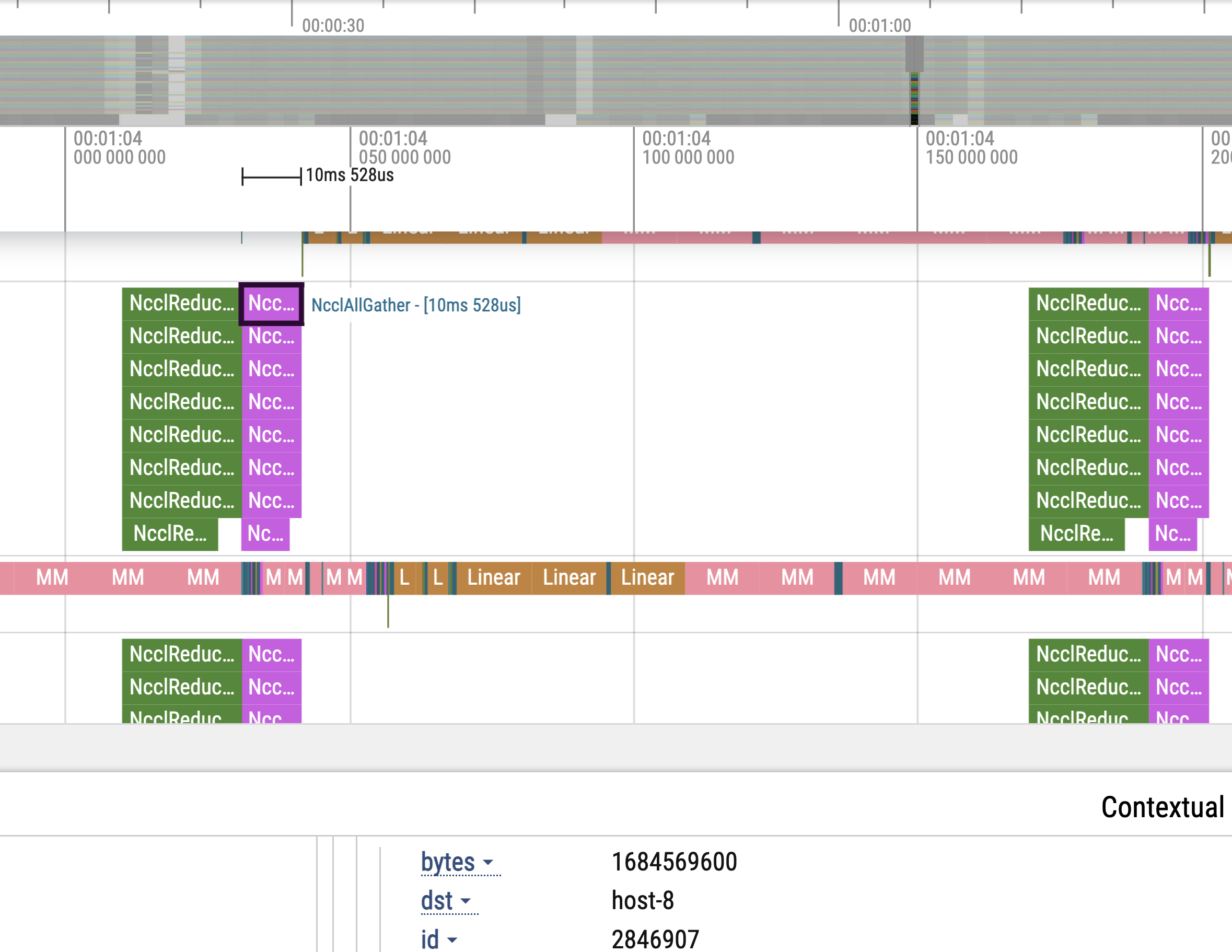This screenshot has width=1232, height=952.
Task: Open the bytes argument dropdown arrow
Action: click(x=488, y=862)
